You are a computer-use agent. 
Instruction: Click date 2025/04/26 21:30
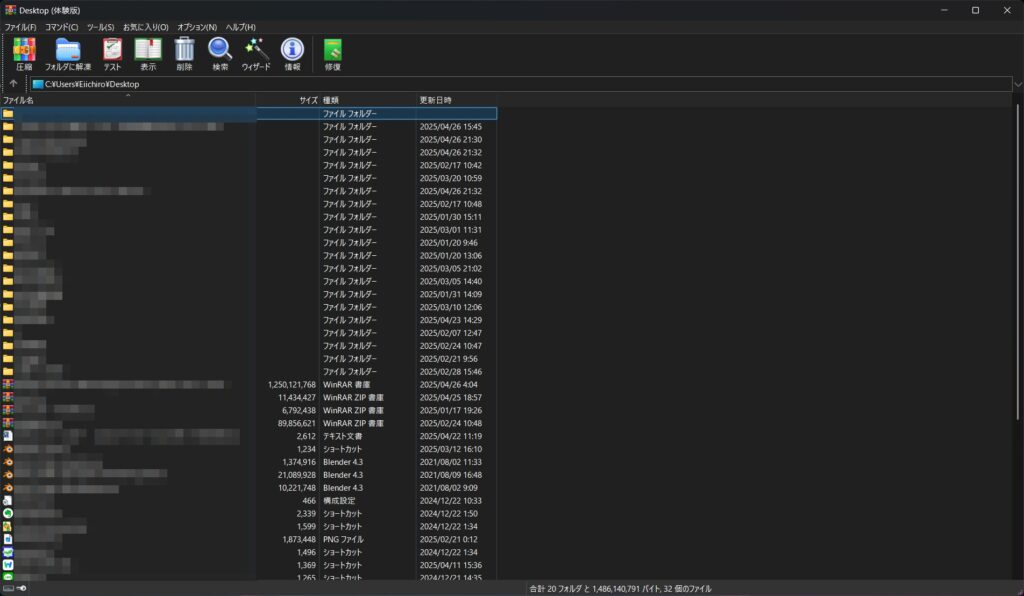coord(451,139)
